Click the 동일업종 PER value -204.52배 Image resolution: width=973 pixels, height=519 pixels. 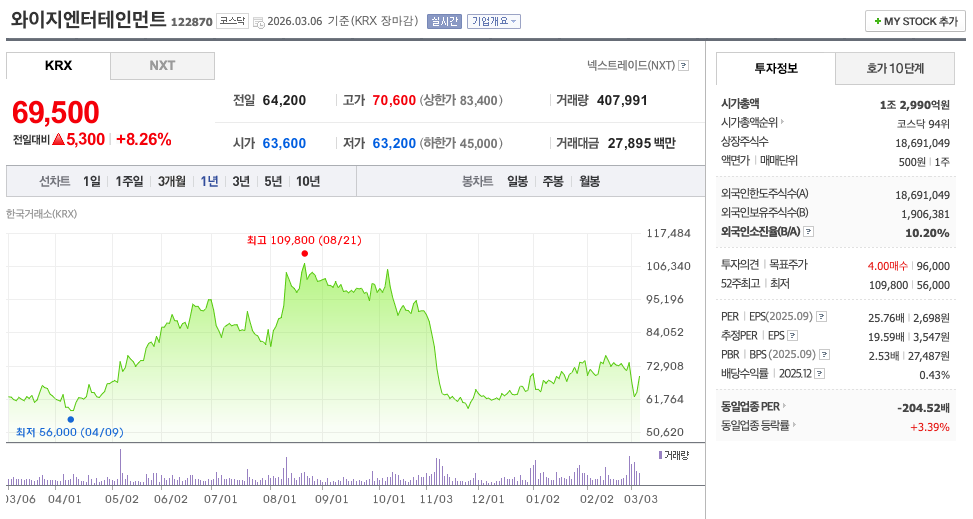pos(923,408)
